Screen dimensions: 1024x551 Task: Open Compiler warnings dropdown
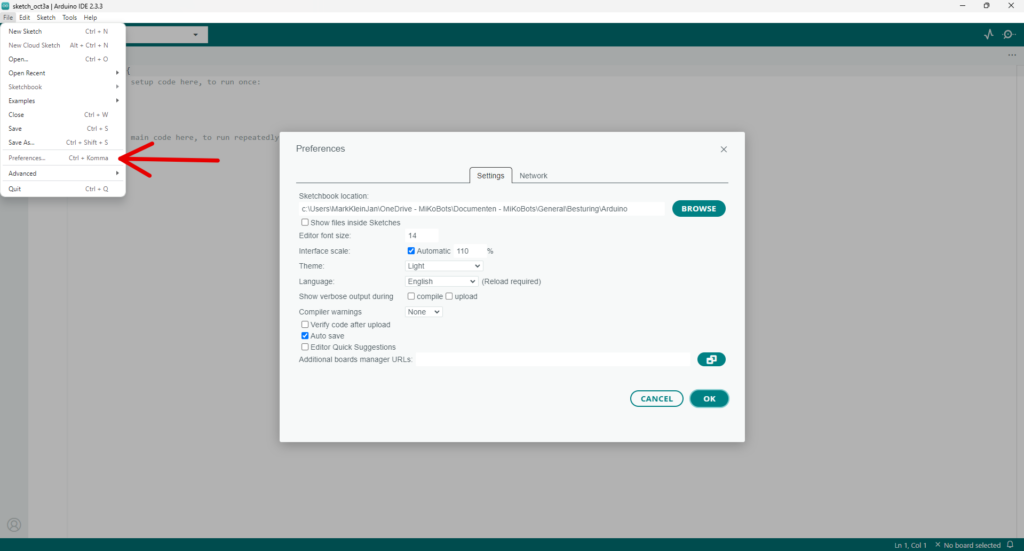point(424,312)
